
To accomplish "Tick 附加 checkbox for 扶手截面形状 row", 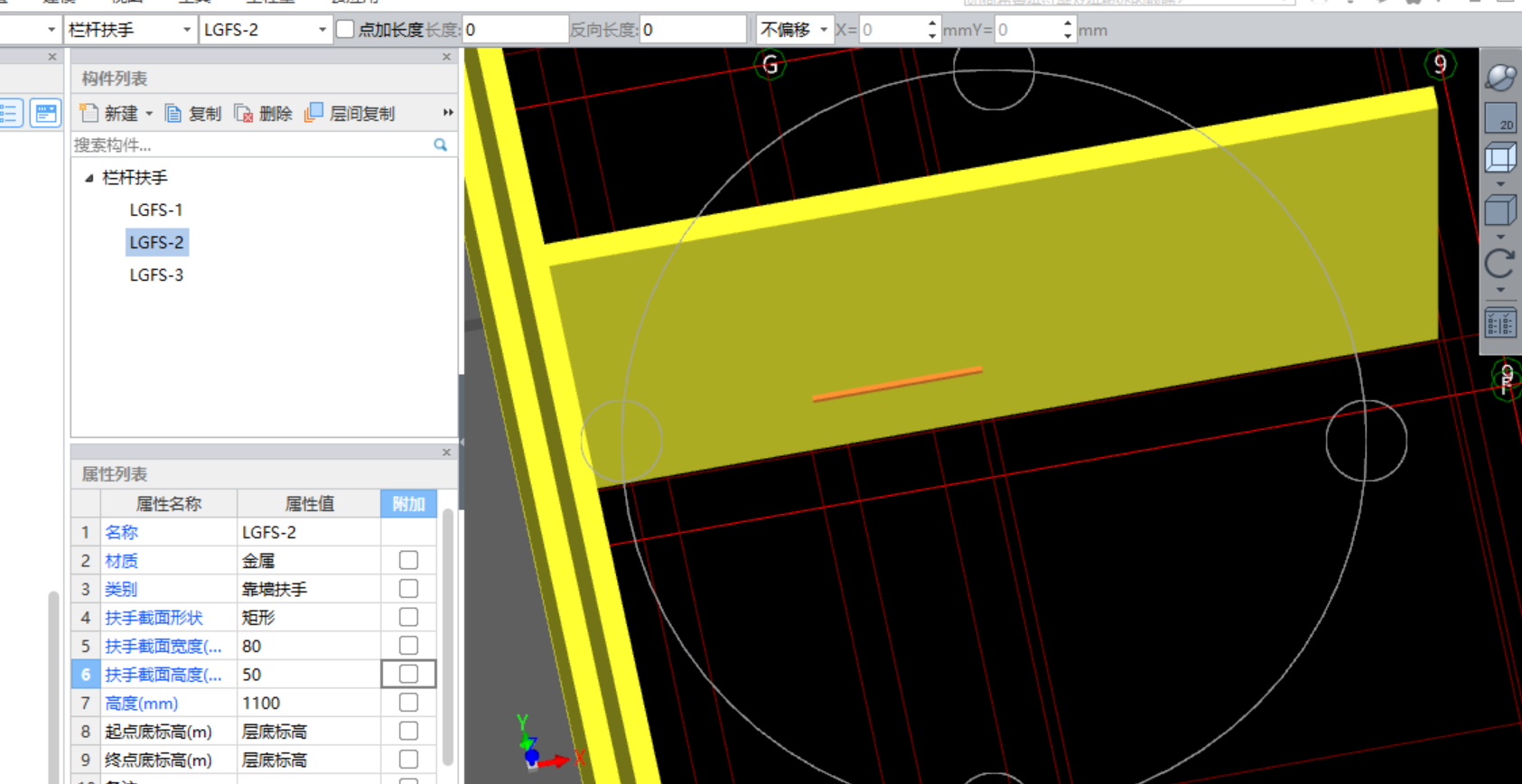I will (408, 617).
